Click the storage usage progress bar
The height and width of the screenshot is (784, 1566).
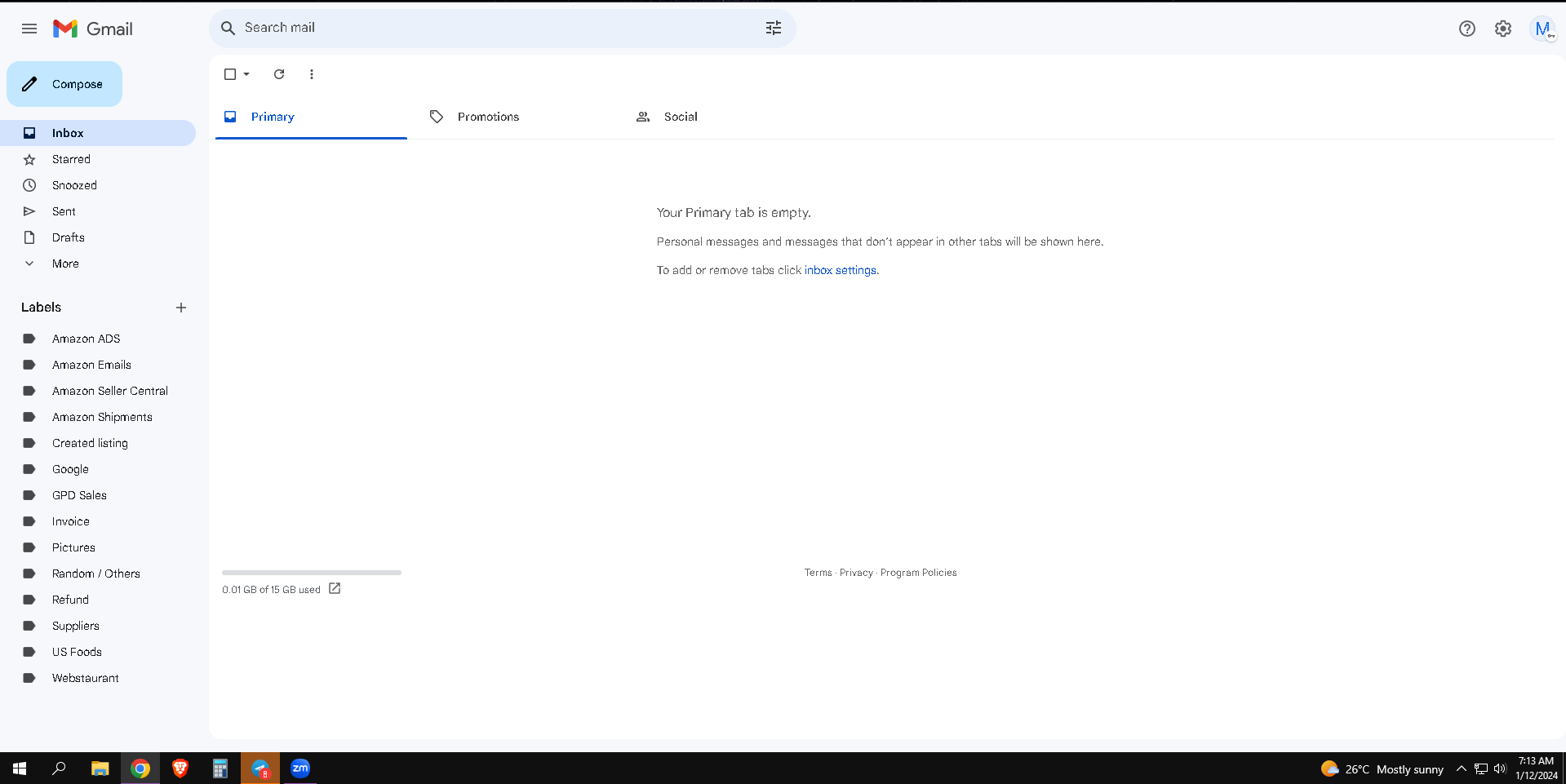click(x=312, y=573)
